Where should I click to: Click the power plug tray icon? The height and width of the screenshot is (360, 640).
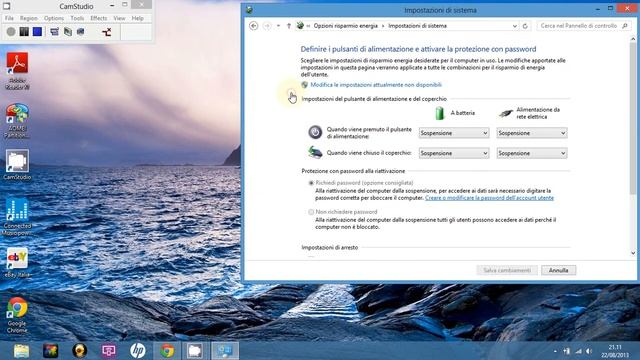pyautogui.click(x=567, y=351)
